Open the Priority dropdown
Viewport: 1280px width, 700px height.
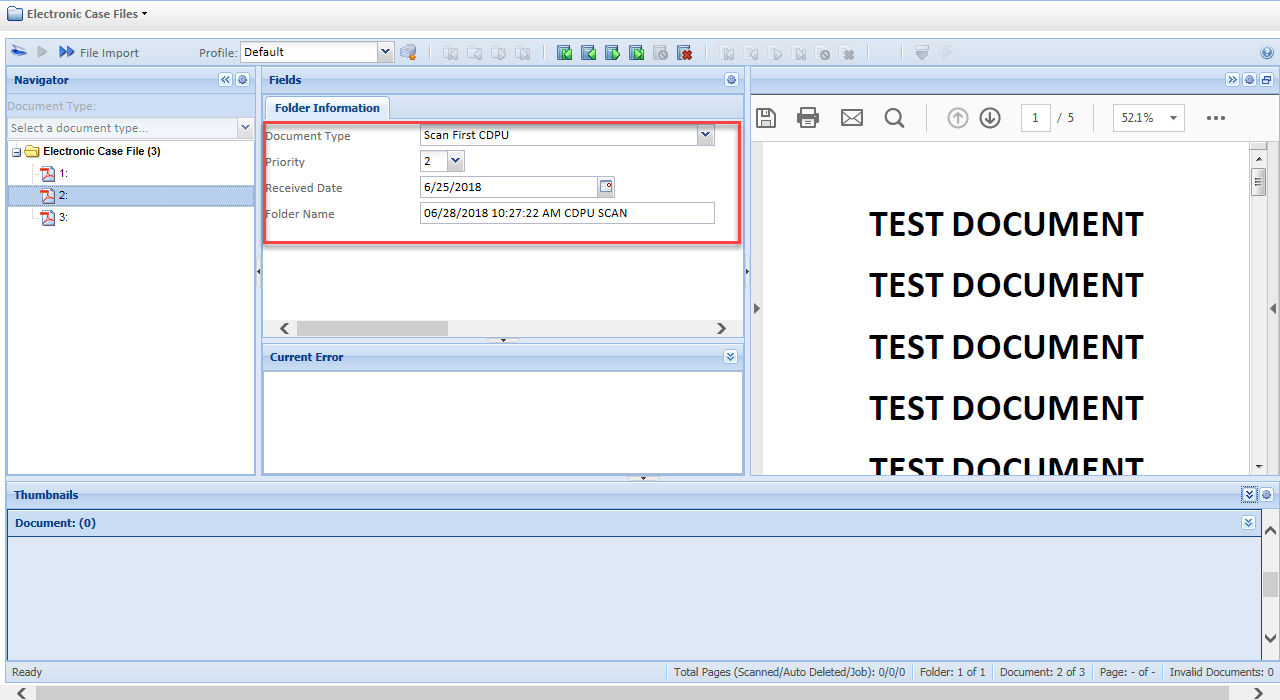(456, 161)
